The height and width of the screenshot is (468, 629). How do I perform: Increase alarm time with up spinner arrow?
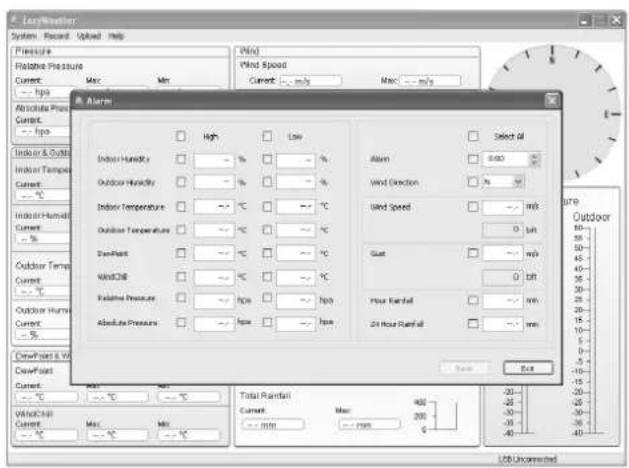(534, 156)
